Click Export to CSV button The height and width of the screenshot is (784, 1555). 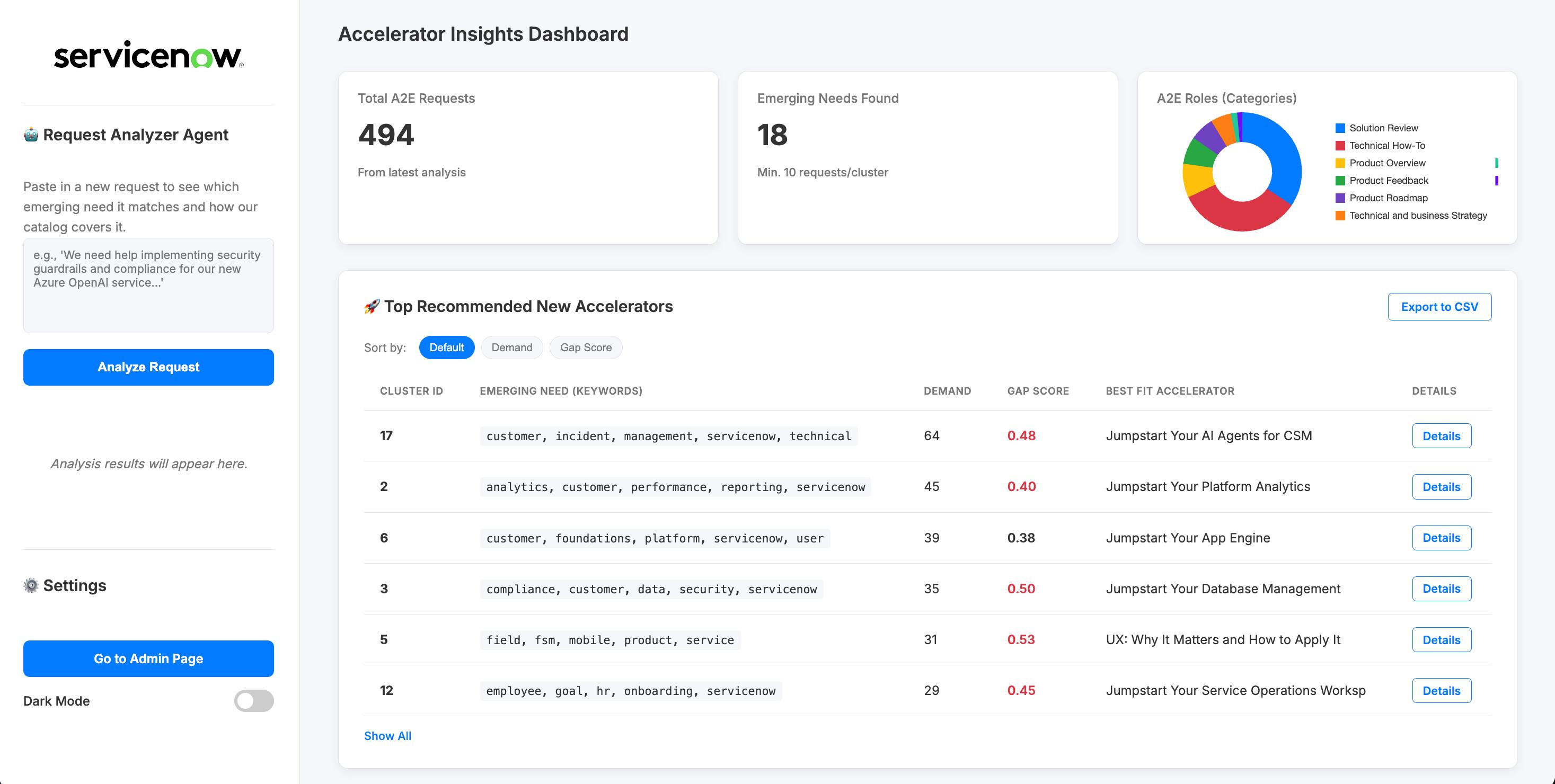pyautogui.click(x=1439, y=307)
